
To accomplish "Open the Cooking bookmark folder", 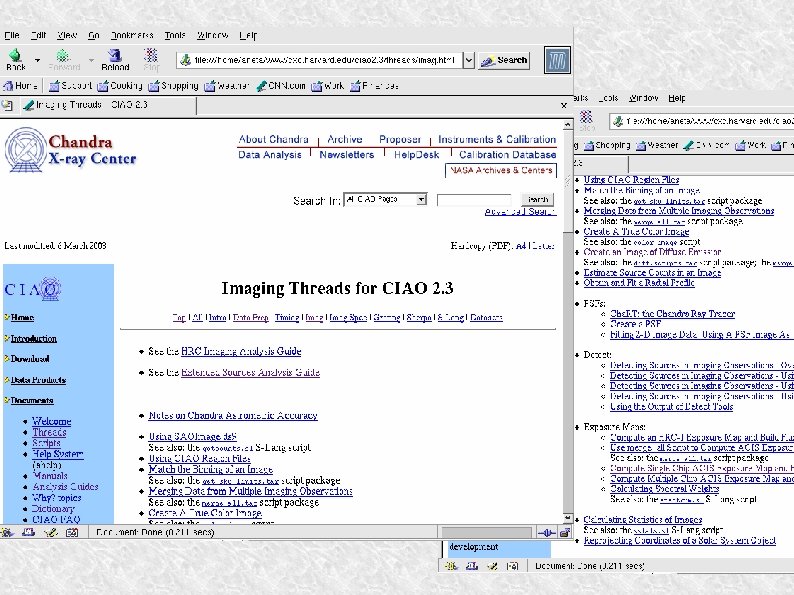I will coord(120,86).
